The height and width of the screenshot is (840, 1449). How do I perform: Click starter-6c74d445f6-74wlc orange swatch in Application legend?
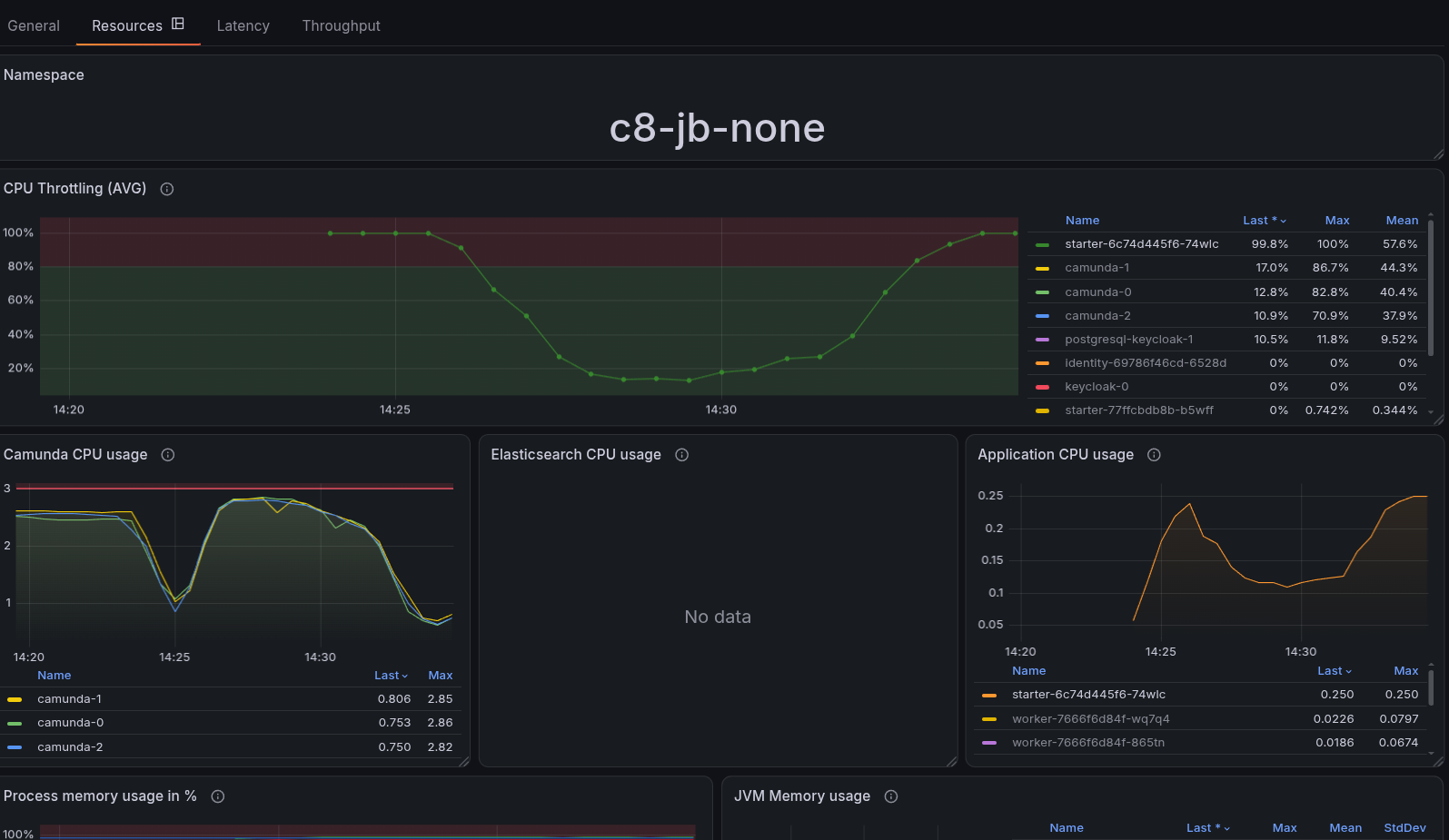point(989,696)
